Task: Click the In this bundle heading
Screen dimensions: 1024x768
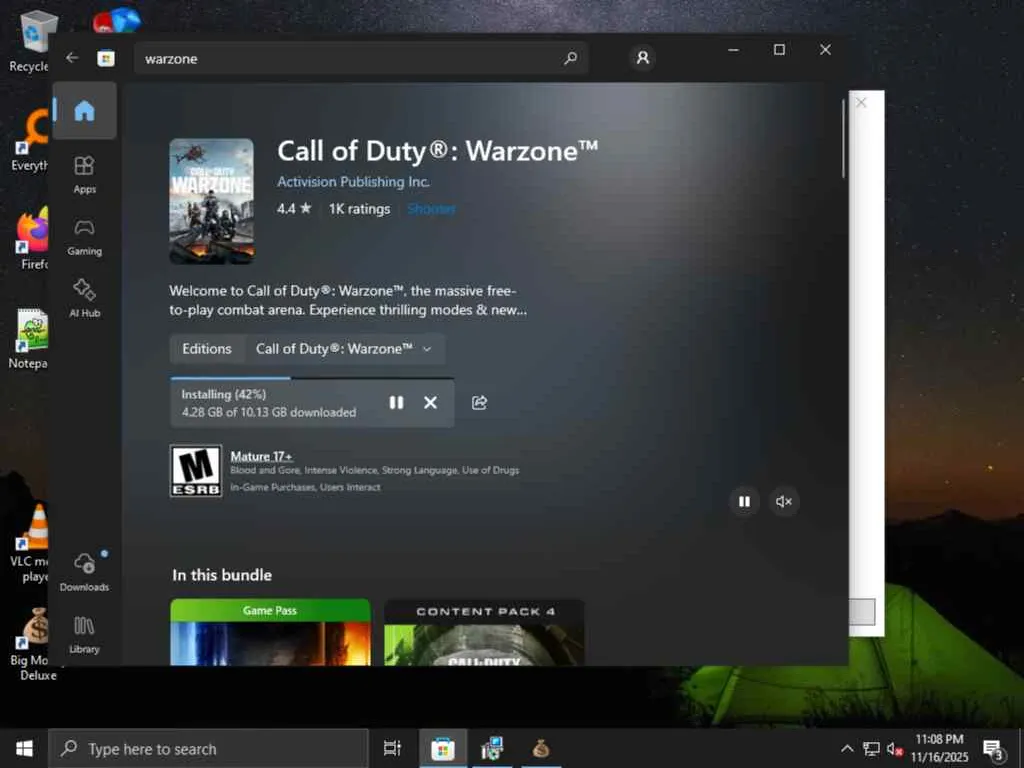Action: pyautogui.click(x=222, y=575)
